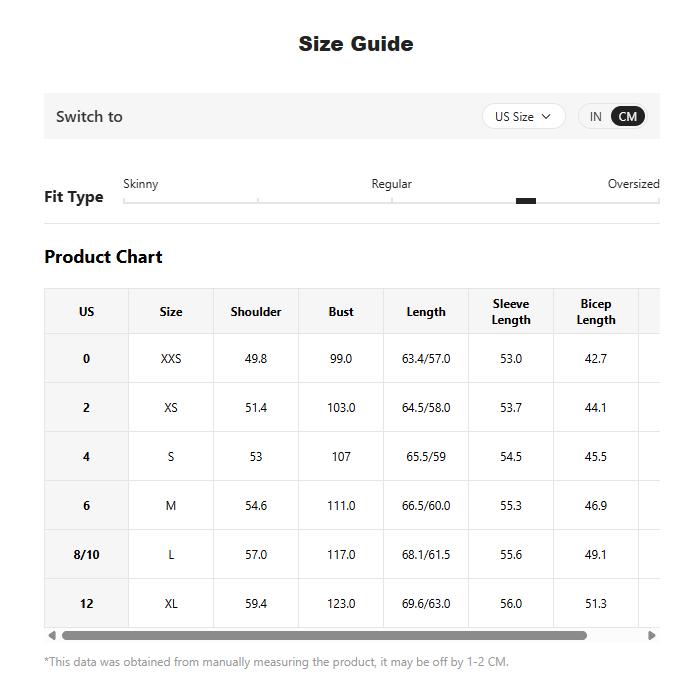Click the Oversized fit label
Viewport: 684px width, 675px height.
[x=633, y=184]
